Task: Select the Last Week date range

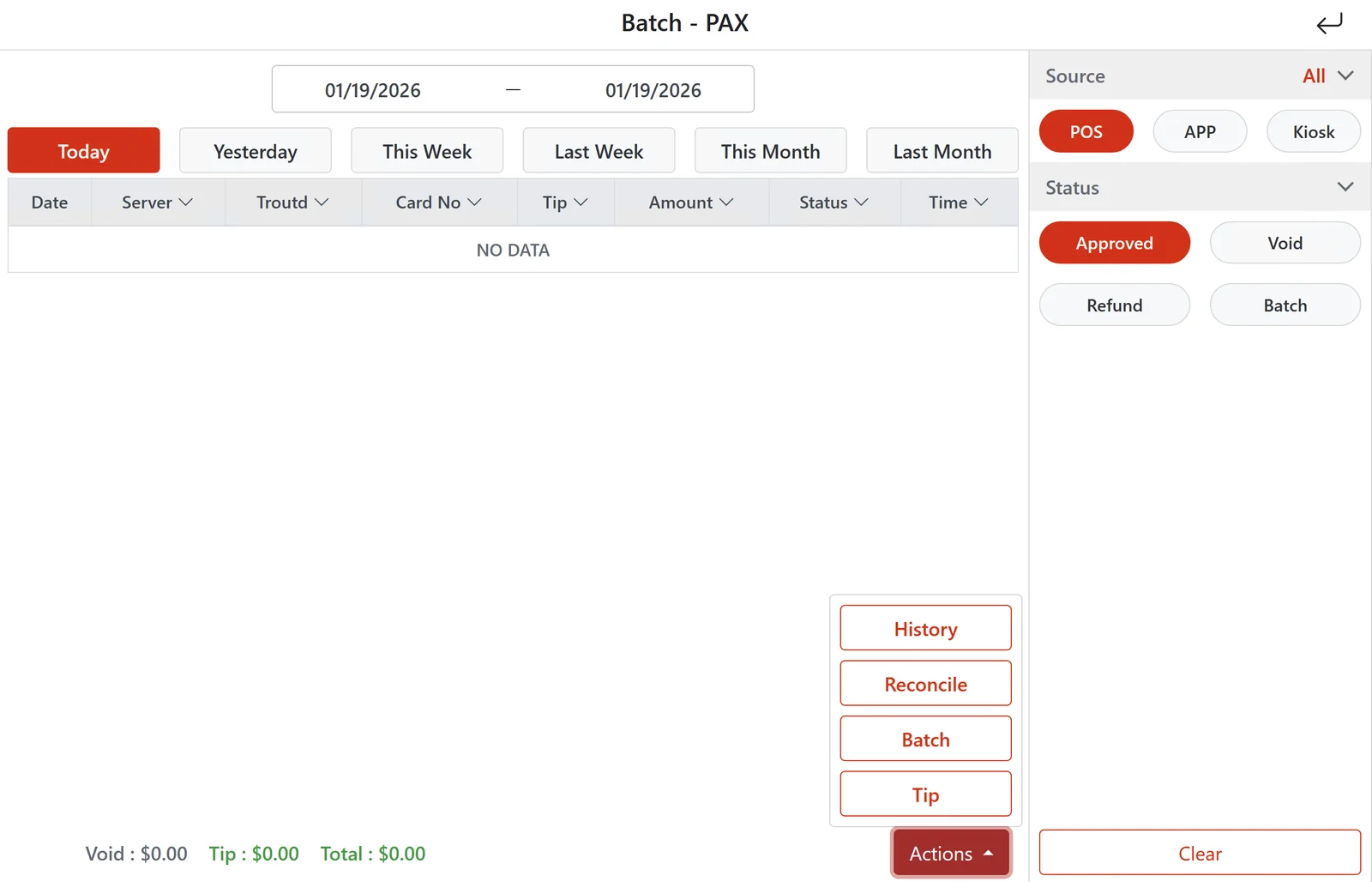Action: tap(599, 151)
